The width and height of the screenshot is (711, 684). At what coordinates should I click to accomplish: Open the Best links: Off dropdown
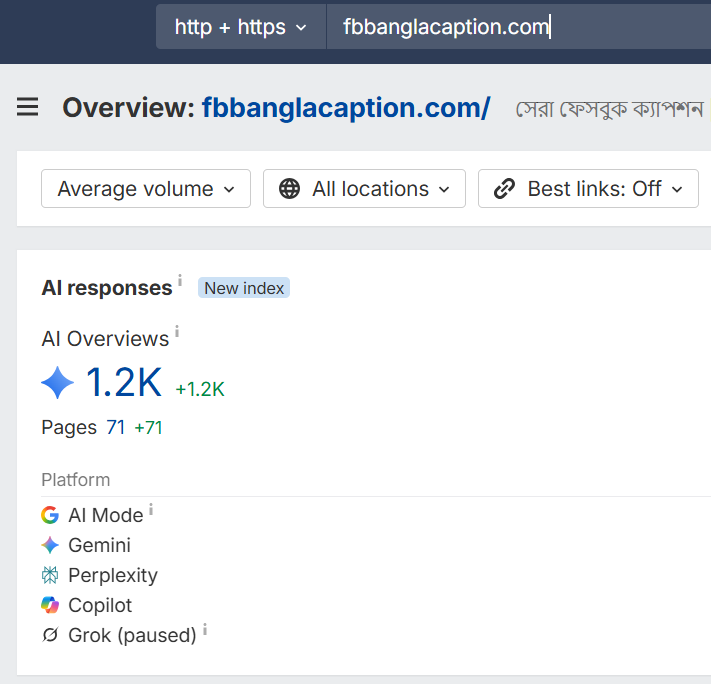click(588, 189)
